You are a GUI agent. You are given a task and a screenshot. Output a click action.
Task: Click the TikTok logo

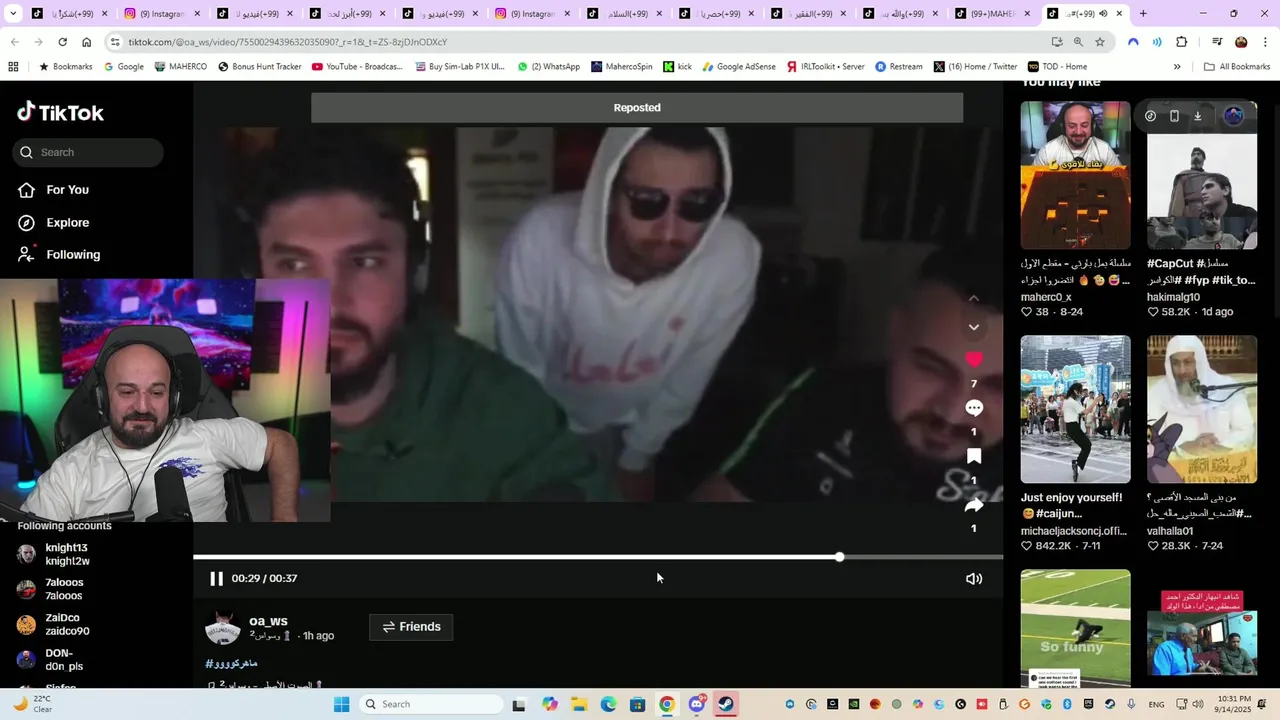pyautogui.click(x=60, y=112)
